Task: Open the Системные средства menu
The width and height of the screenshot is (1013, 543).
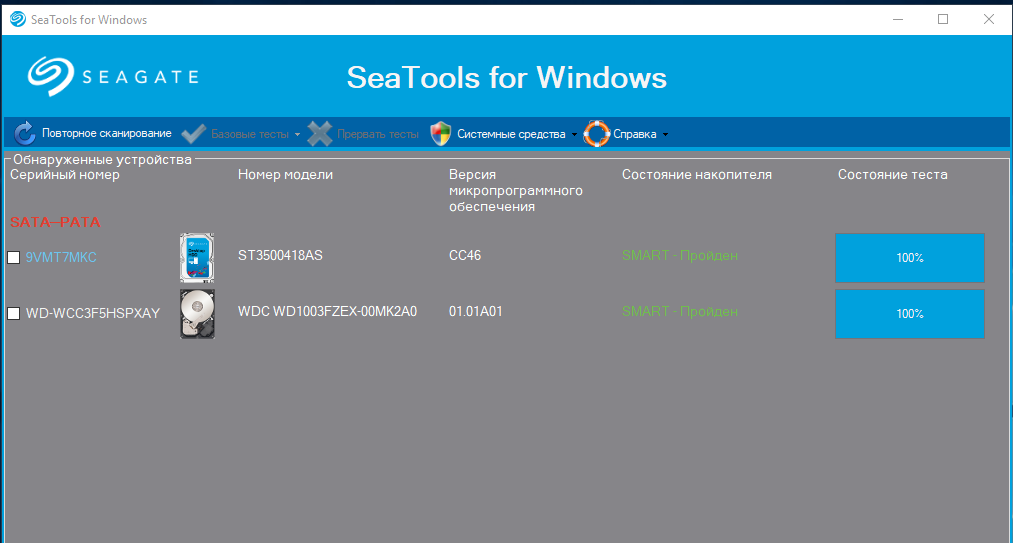Action: [x=510, y=134]
